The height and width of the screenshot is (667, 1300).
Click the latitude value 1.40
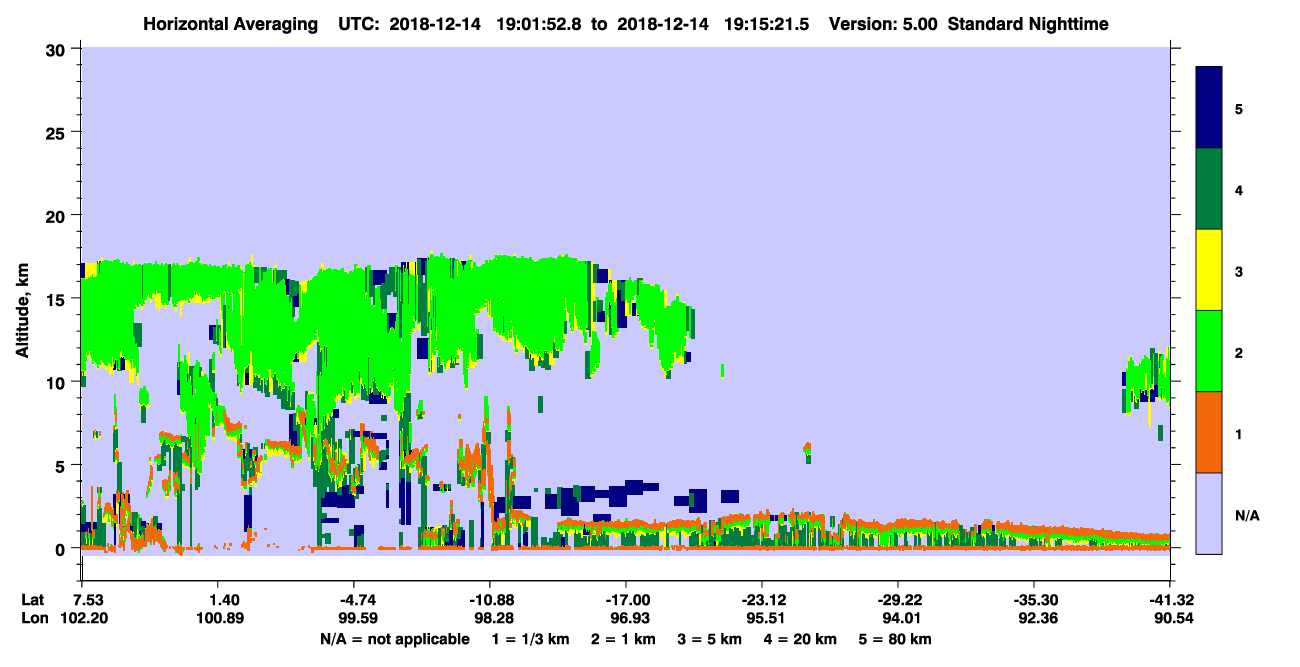coord(218,599)
